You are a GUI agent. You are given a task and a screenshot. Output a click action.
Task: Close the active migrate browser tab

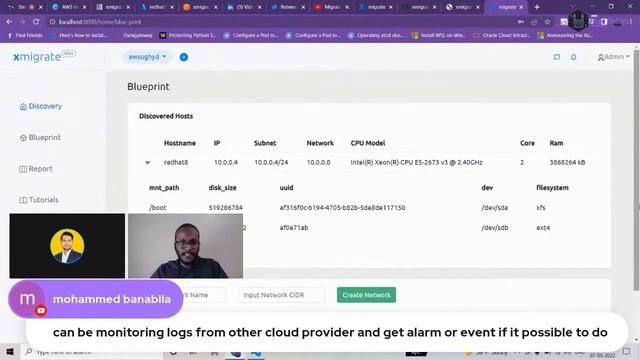pos(521,7)
